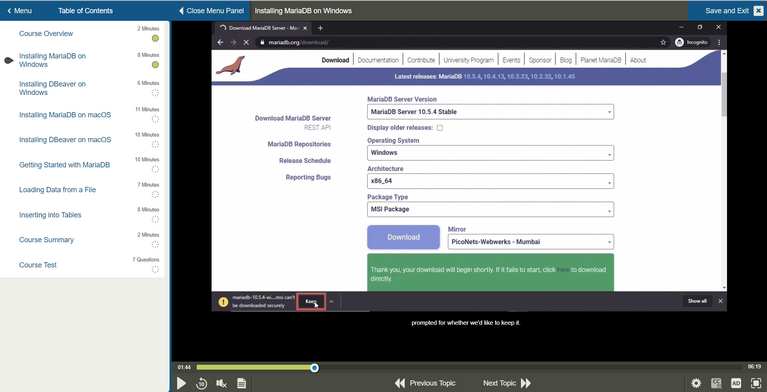Mute the video audio icon
Viewport: 767px width, 392px height.
(221, 383)
